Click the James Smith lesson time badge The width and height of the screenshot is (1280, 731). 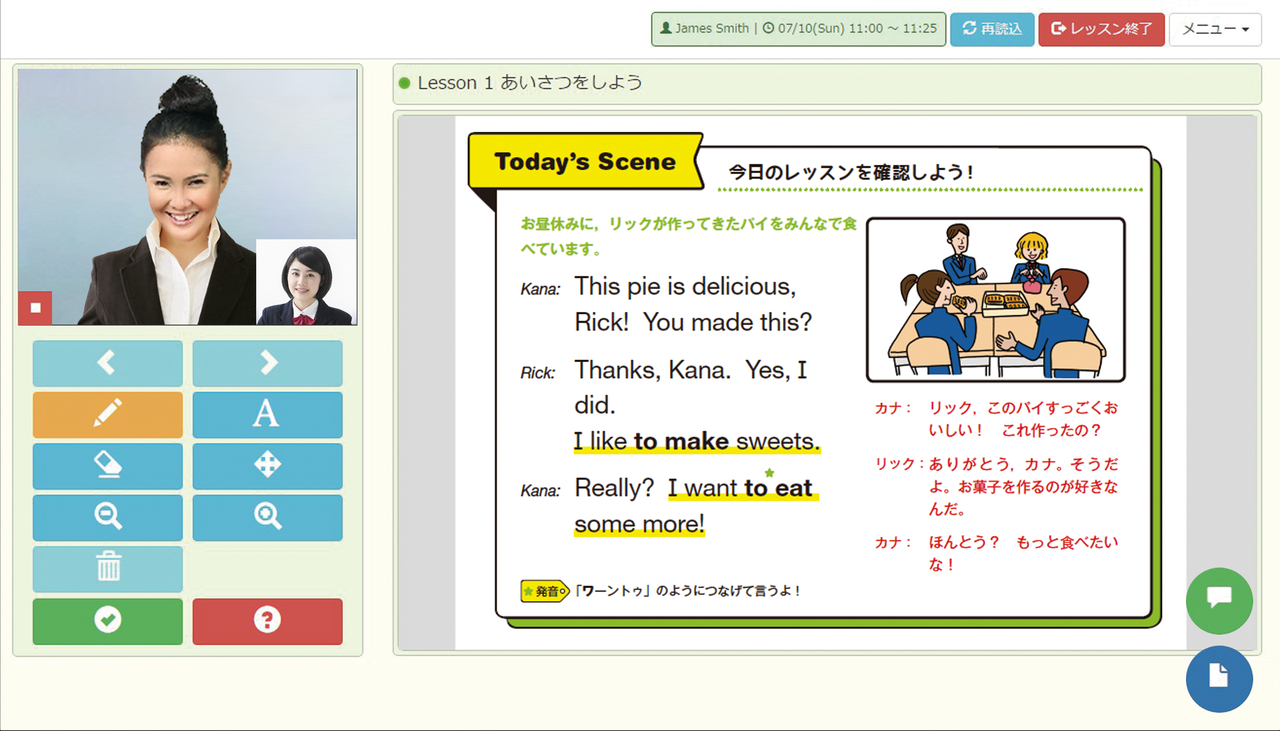coord(798,29)
